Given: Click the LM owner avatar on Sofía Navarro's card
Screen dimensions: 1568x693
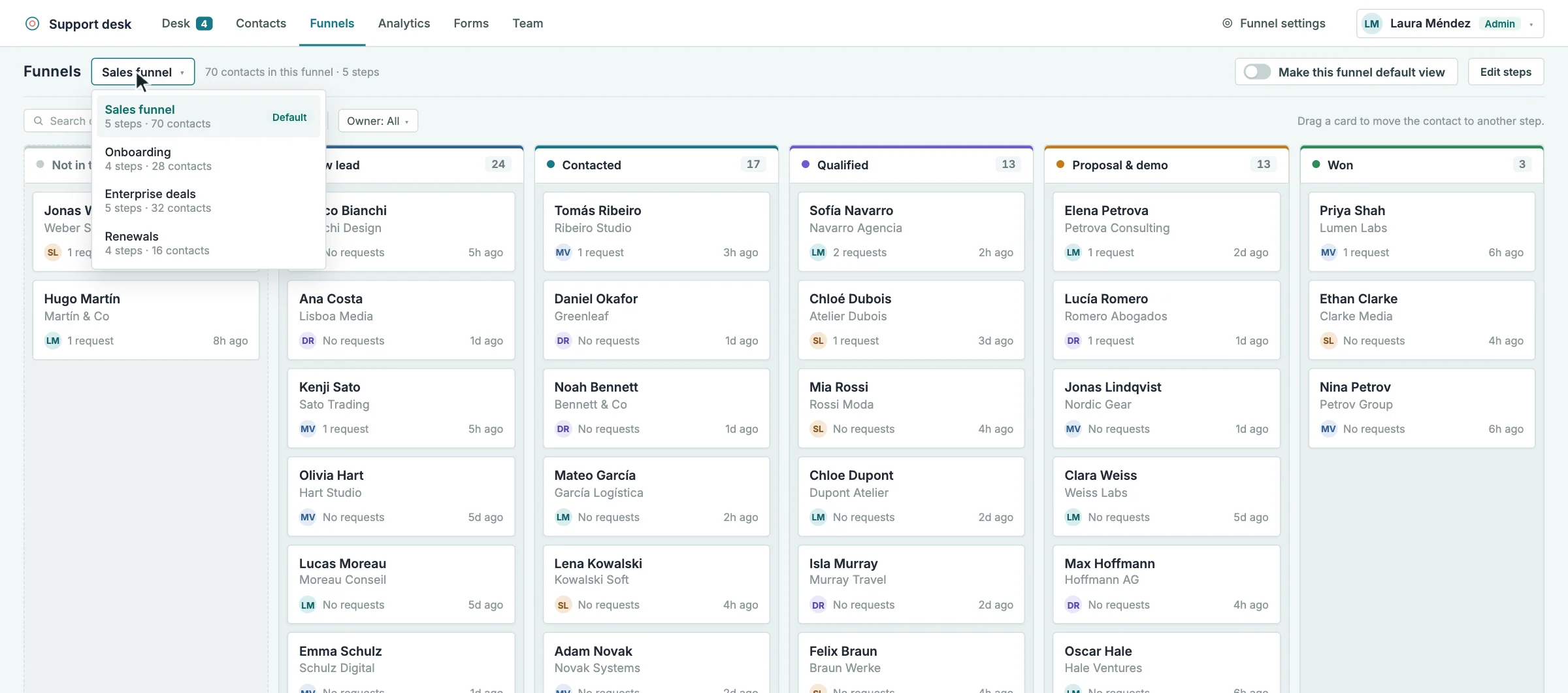Looking at the screenshot, I should (818, 252).
